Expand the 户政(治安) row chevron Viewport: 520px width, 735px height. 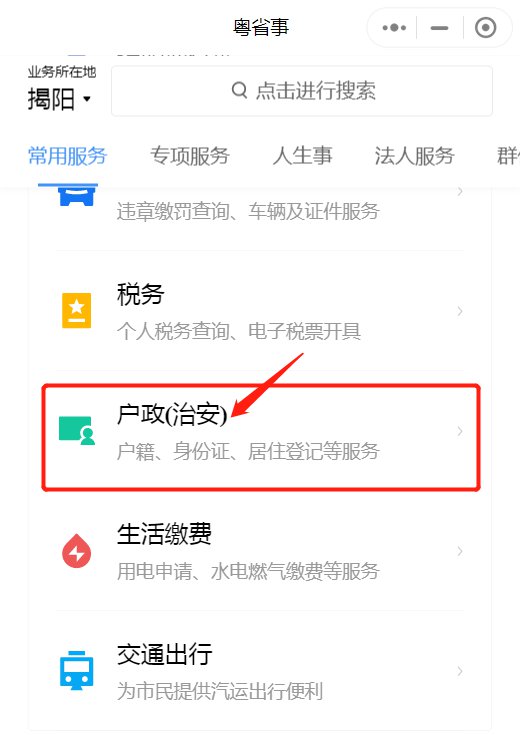(x=460, y=431)
